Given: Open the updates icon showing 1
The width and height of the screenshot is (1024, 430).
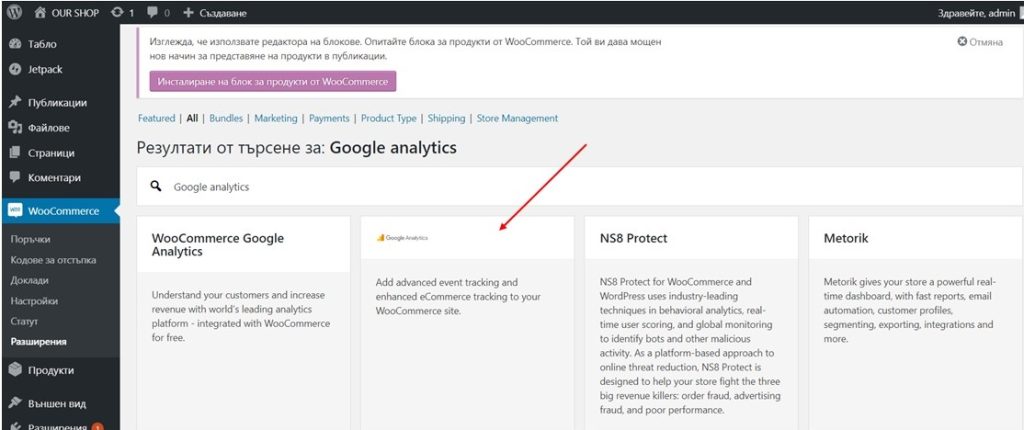Looking at the screenshot, I should point(118,12).
